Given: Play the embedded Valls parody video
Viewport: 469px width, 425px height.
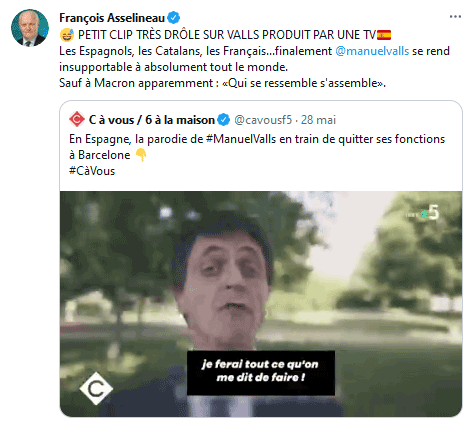Looking at the screenshot, I should (x=261, y=304).
